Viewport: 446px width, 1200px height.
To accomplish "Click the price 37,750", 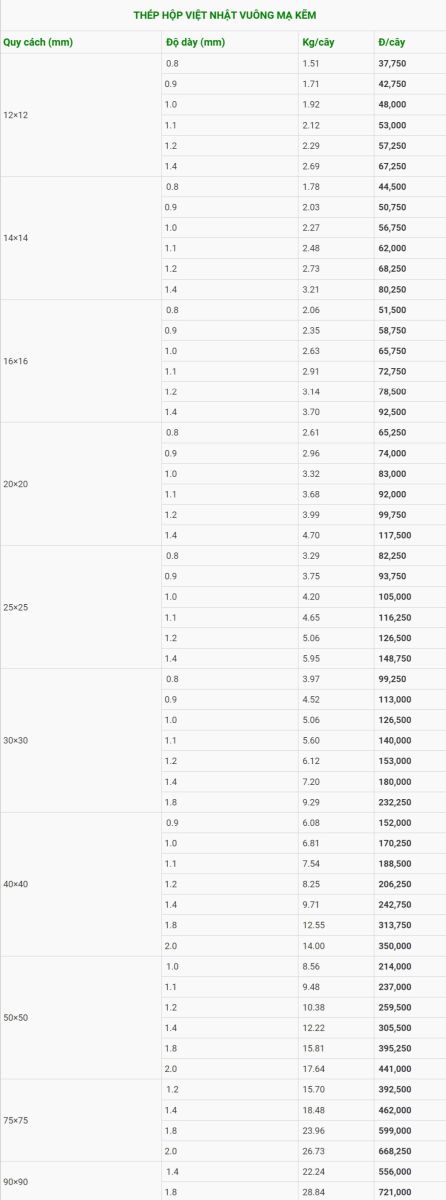I will click(393, 64).
